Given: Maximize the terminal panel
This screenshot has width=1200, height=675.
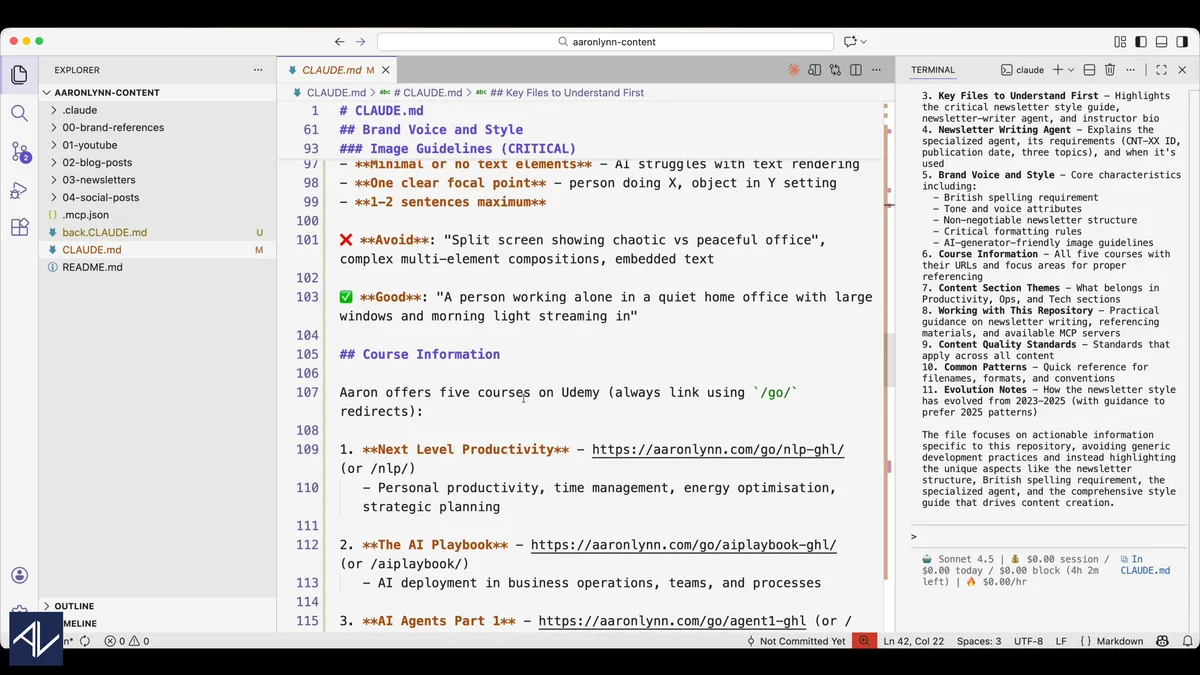Looking at the screenshot, I should [x=1161, y=70].
